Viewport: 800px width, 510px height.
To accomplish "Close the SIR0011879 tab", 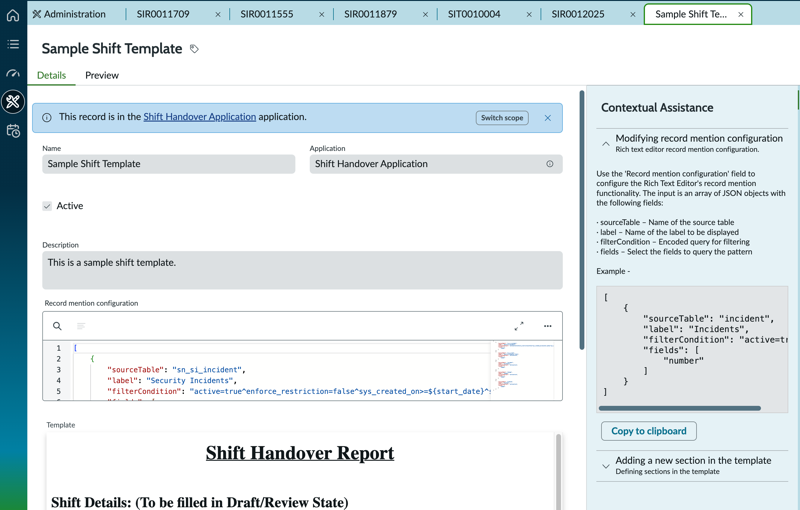I will click(x=426, y=15).
